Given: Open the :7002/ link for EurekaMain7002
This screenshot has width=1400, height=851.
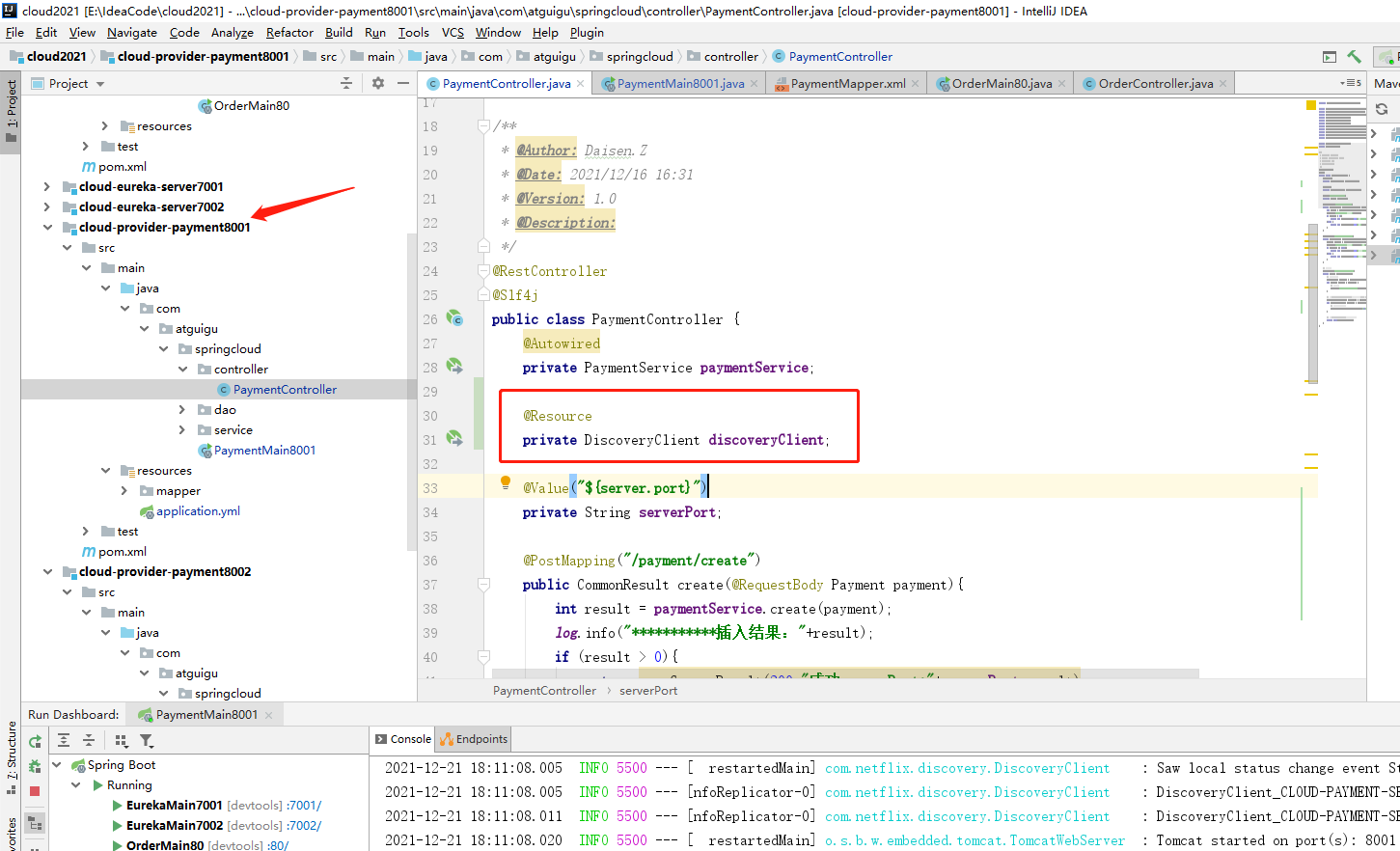Looking at the screenshot, I should click(303, 825).
